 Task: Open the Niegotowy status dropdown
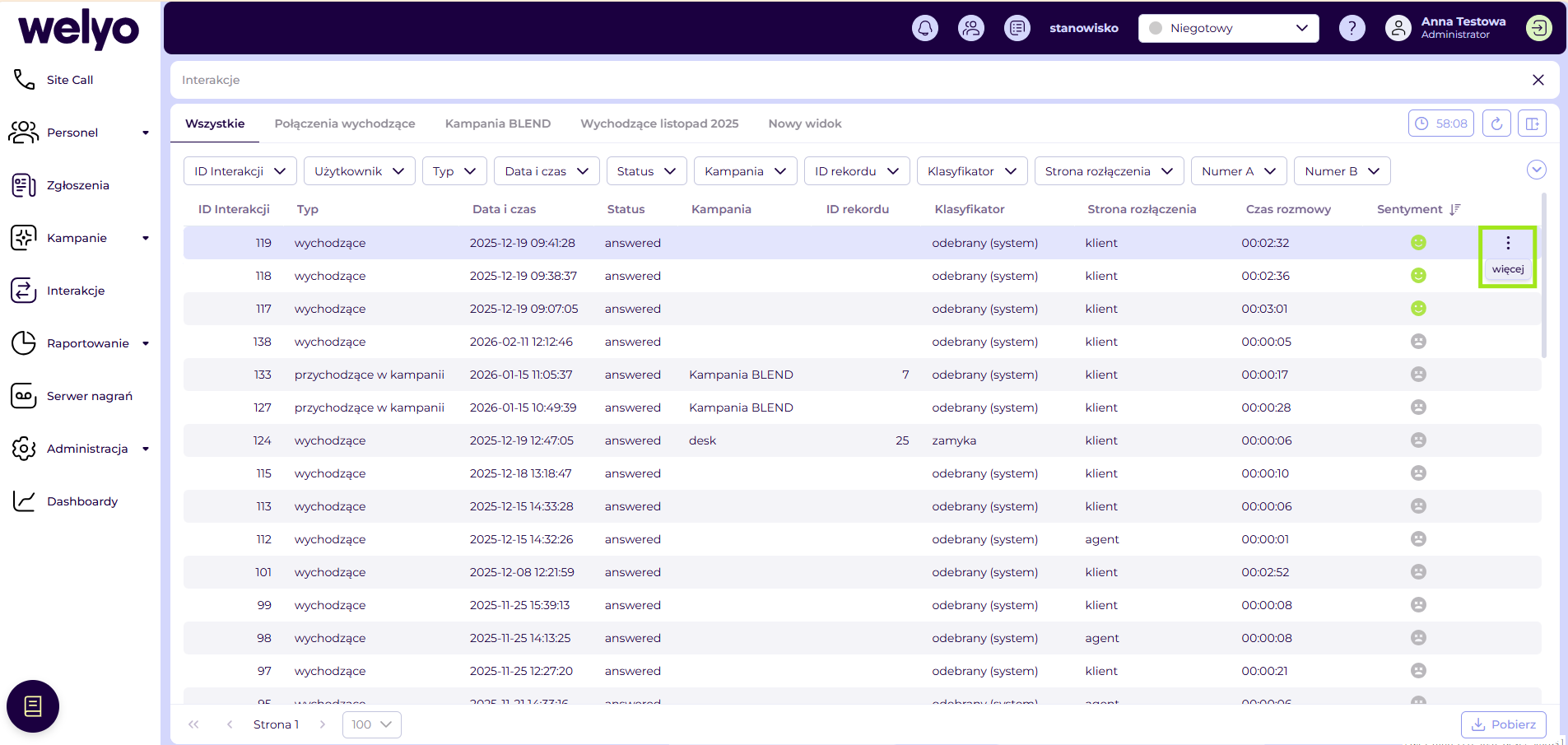(x=1228, y=28)
